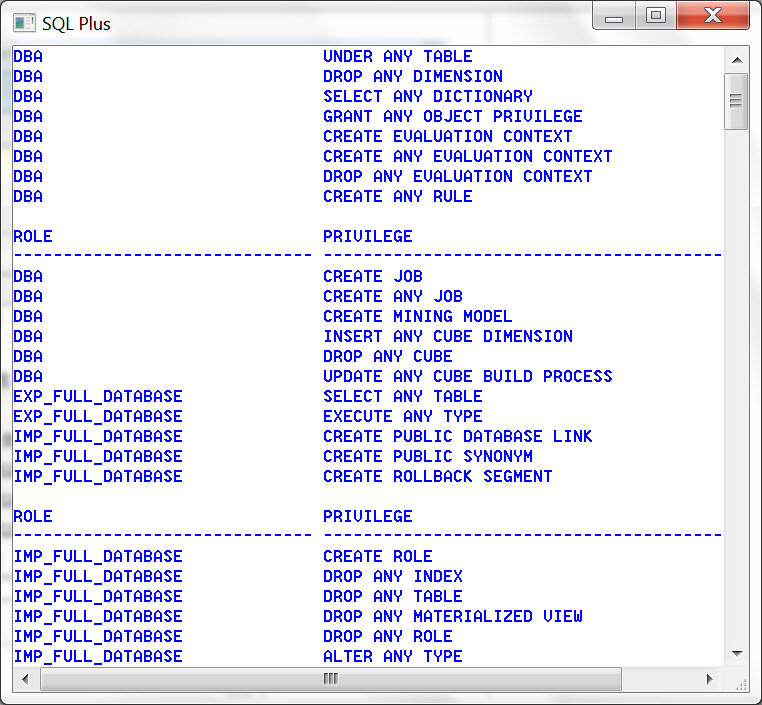Click the UPDATE ANY CUBE BUILD PROCESS text
Image resolution: width=762 pixels, height=705 pixels.
click(x=467, y=376)
